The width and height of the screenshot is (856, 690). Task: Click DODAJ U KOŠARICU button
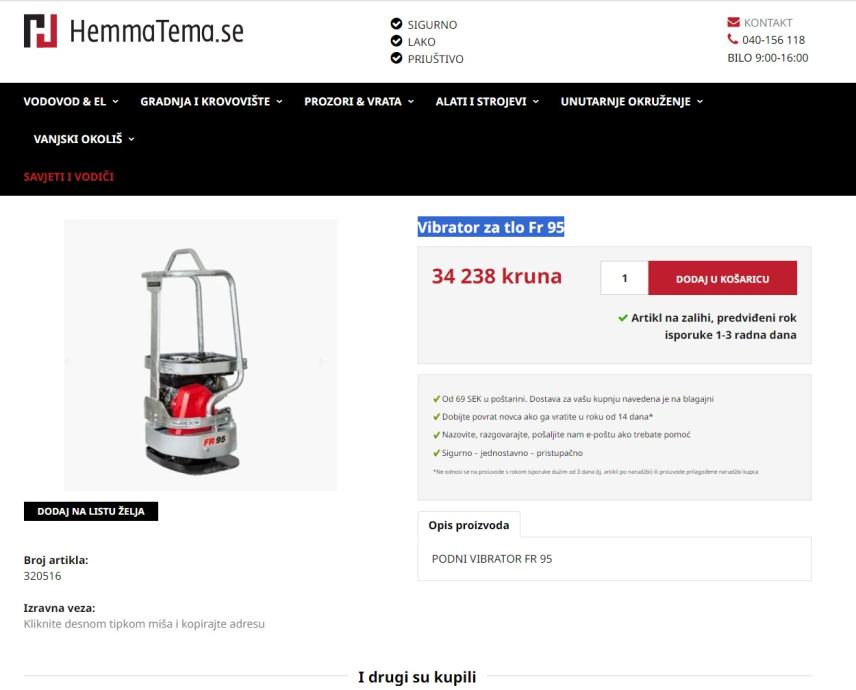(722, 278)
